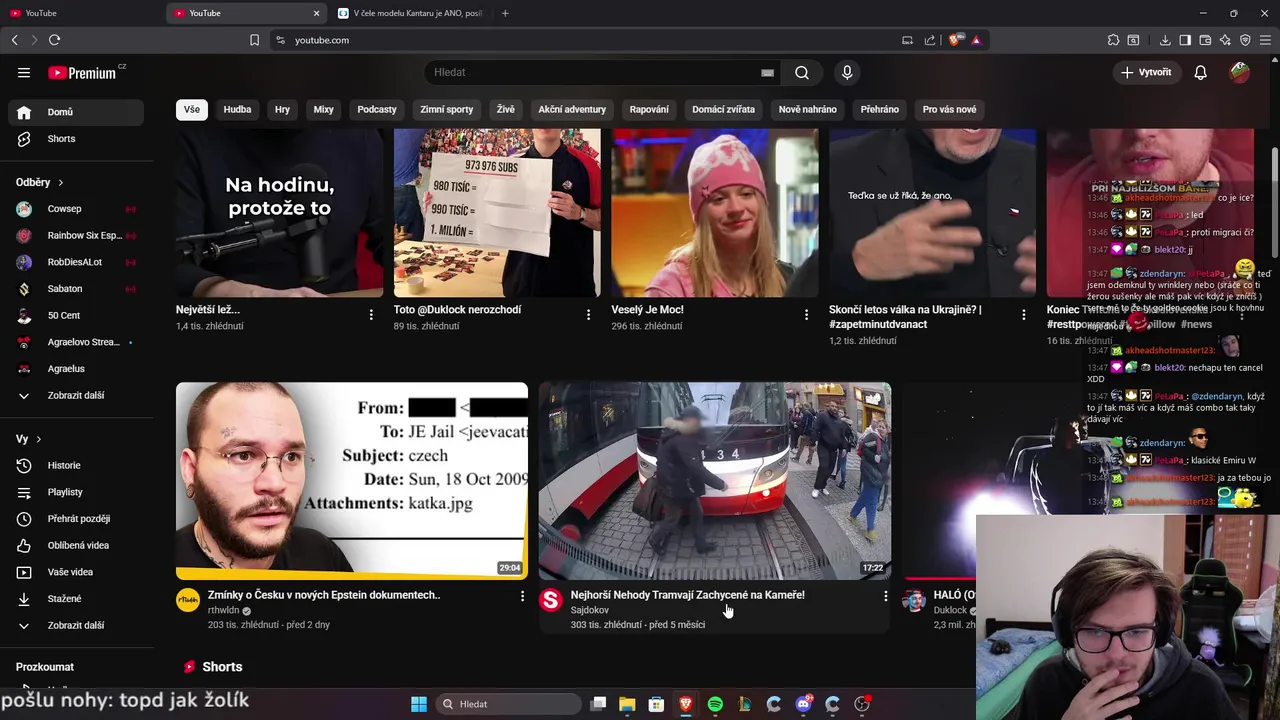Image resolution: width=1280 pixels, height=720 pixels.
Task: Open Spotify from the taskbar
Action: pos(715,704)
